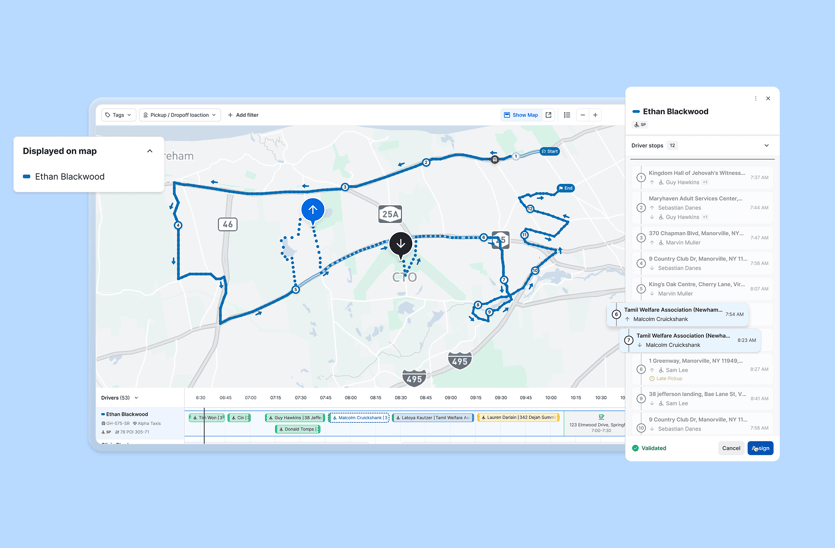Expand the Drivers (53) list dropdown
This screenshot has height=548, width=835.
coord(137,398)
